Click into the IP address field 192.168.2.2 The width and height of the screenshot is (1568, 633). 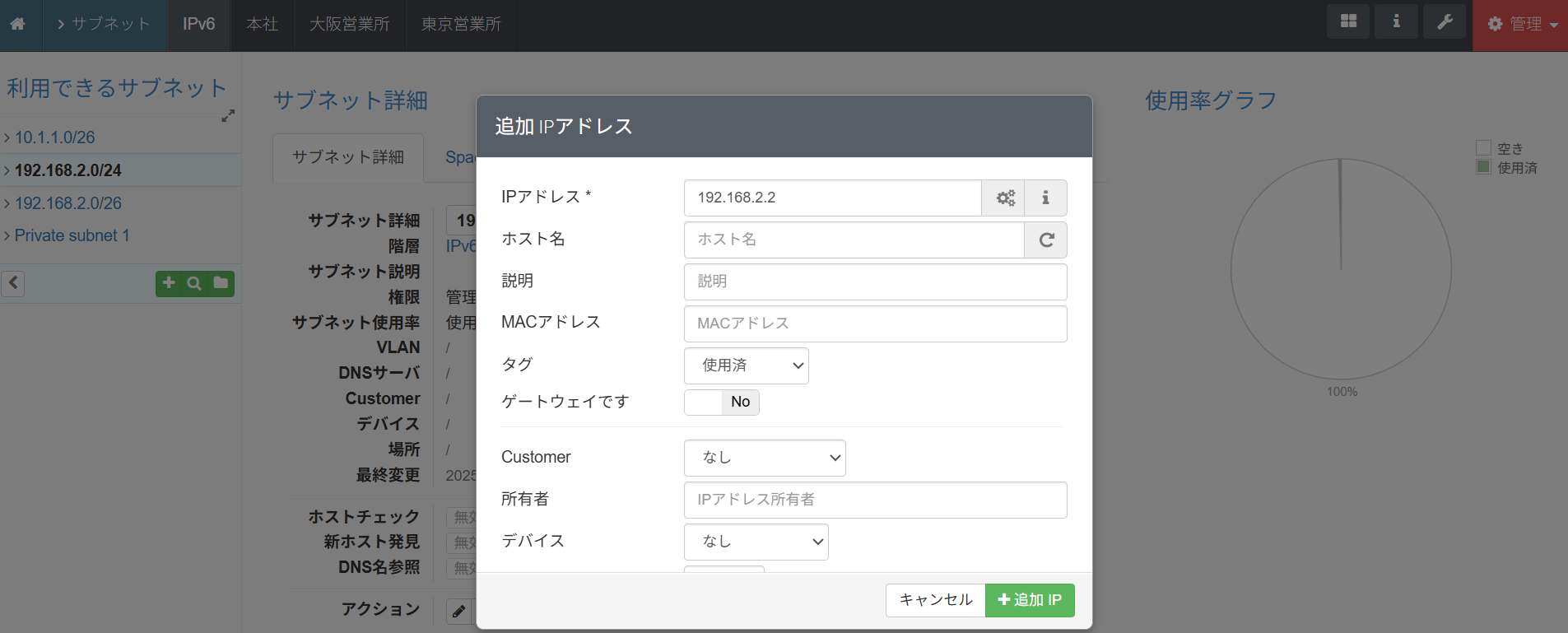pos(833,198)
